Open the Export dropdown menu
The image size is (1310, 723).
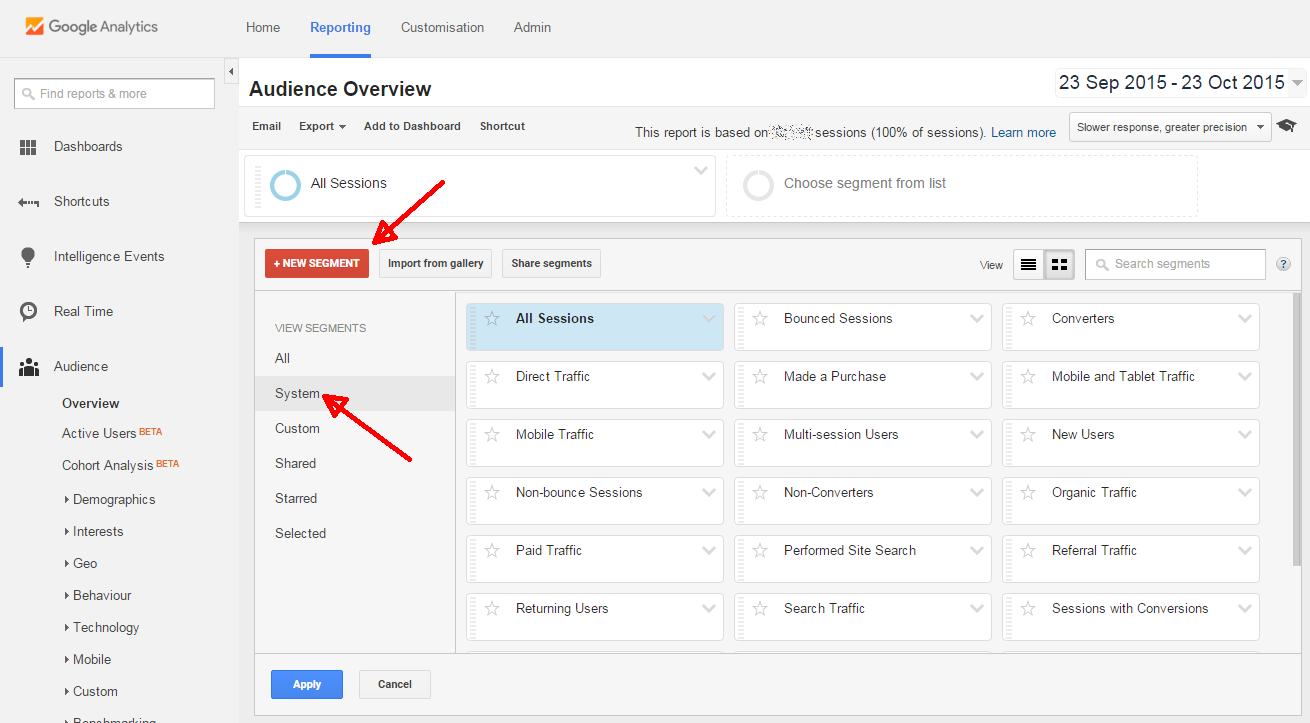click(322, 127)
